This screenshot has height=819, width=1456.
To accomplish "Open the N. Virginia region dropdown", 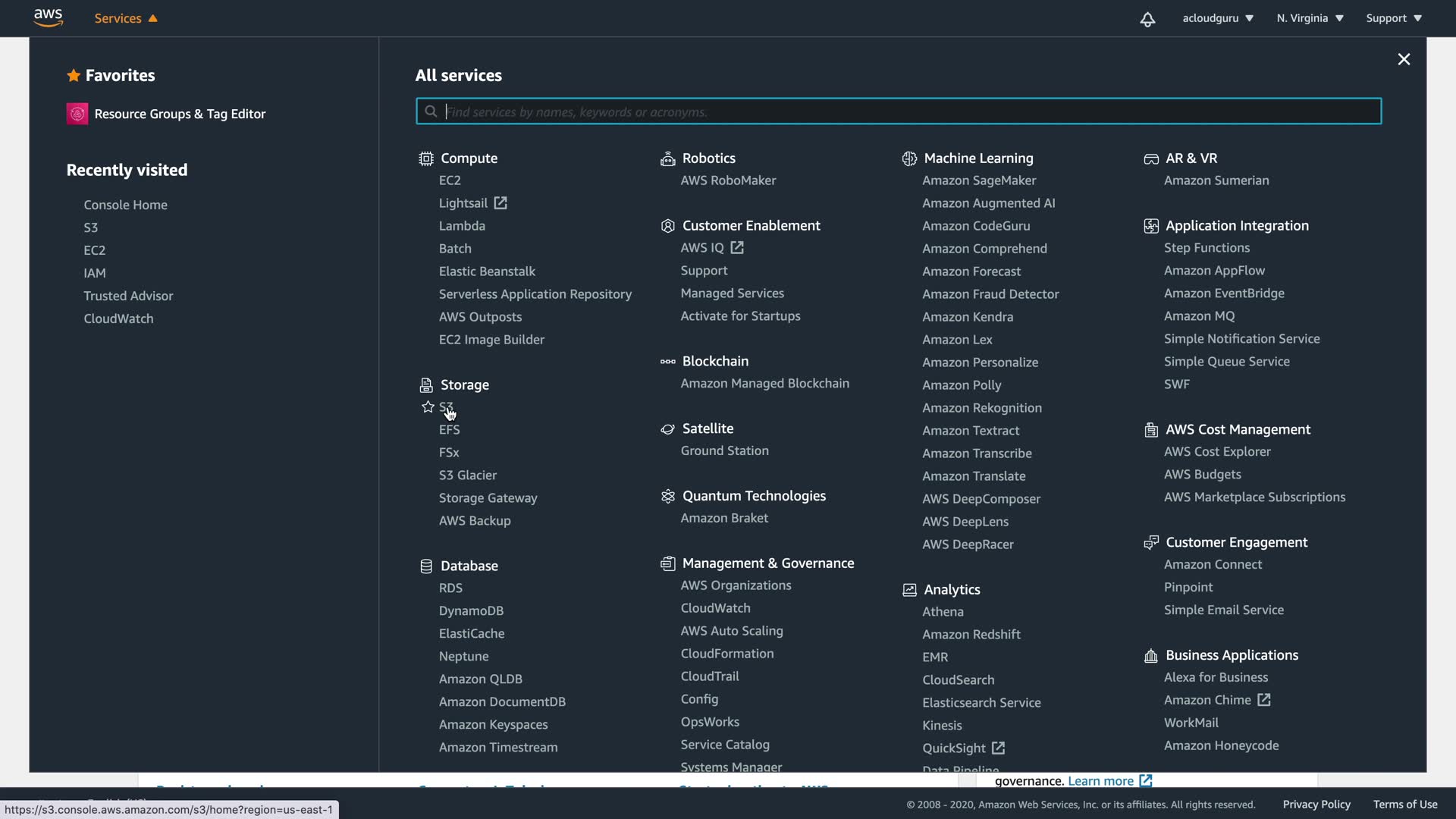I will (1310, 18).
